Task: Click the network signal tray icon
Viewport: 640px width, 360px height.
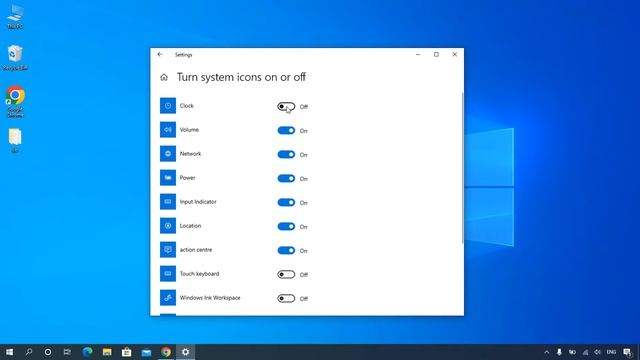Action: (585, 352)
